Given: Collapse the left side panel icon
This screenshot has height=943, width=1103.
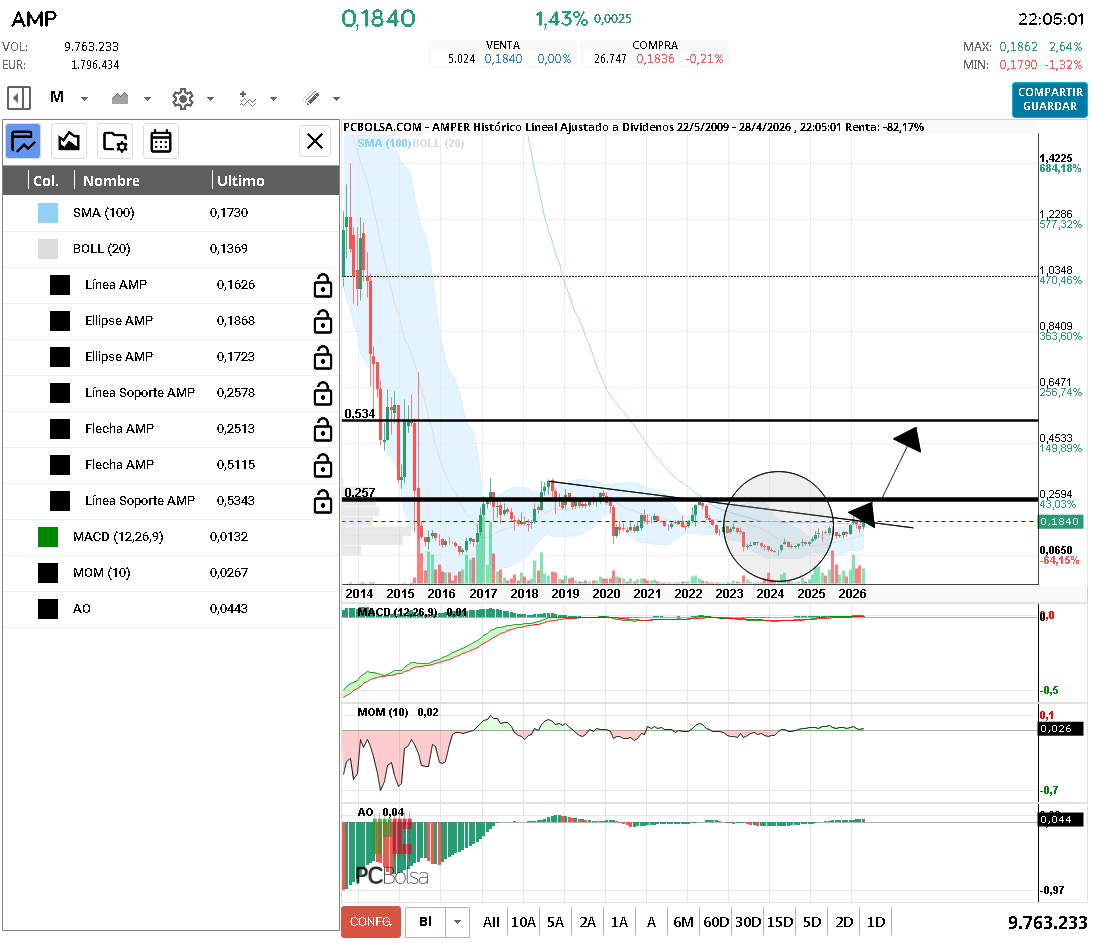Looking at the screenshot, I should (19, 98).
